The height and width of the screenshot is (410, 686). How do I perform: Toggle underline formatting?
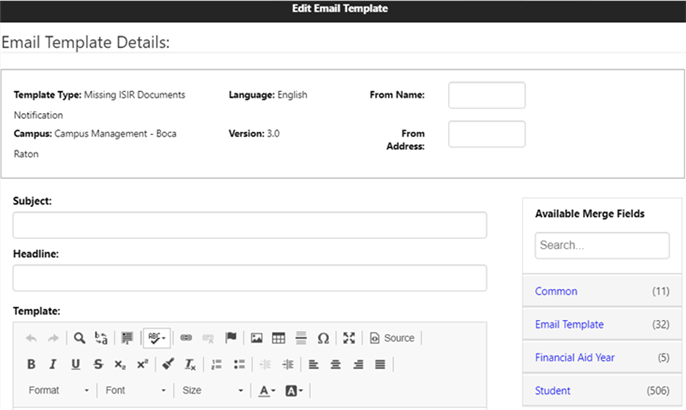pos(76,364)
